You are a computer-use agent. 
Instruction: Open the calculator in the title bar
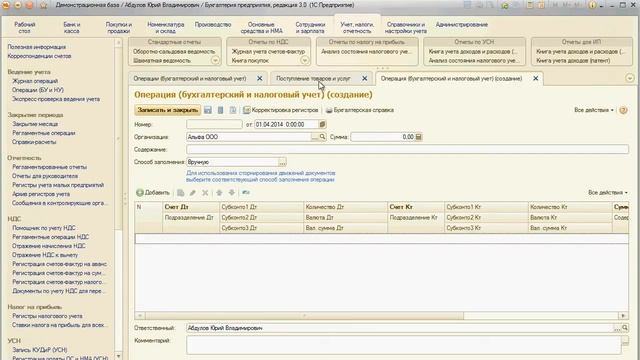(x=529, y=5)
